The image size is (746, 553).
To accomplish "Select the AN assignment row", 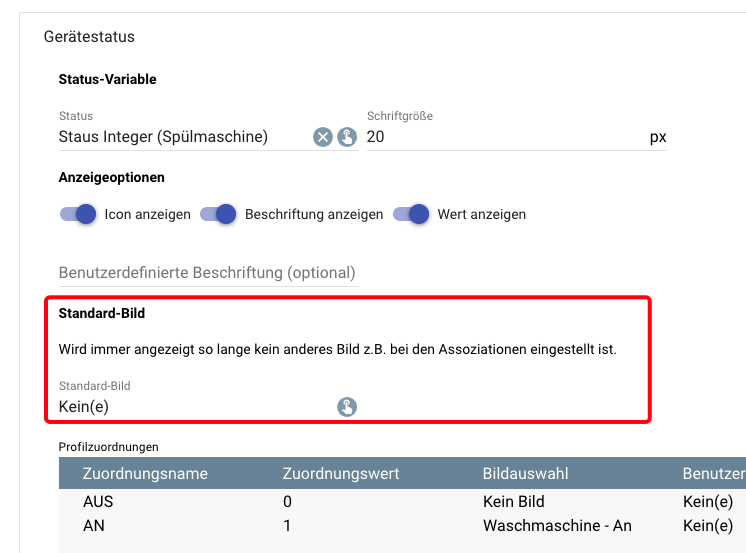I will 96,525.
